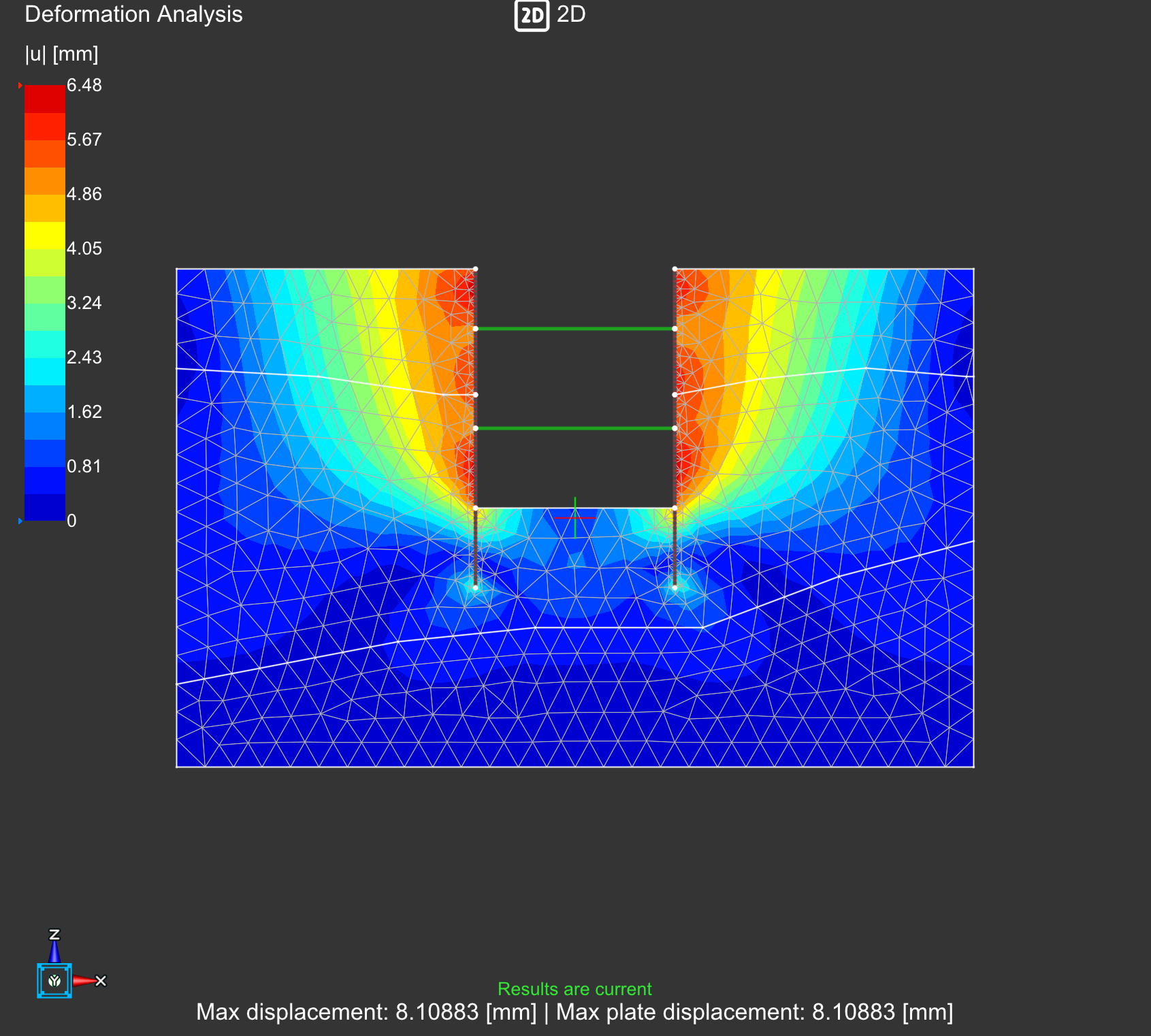Select the yellow 4.05 legend color band
Screen dimensions: 1151x1036
tap(45, 235)
